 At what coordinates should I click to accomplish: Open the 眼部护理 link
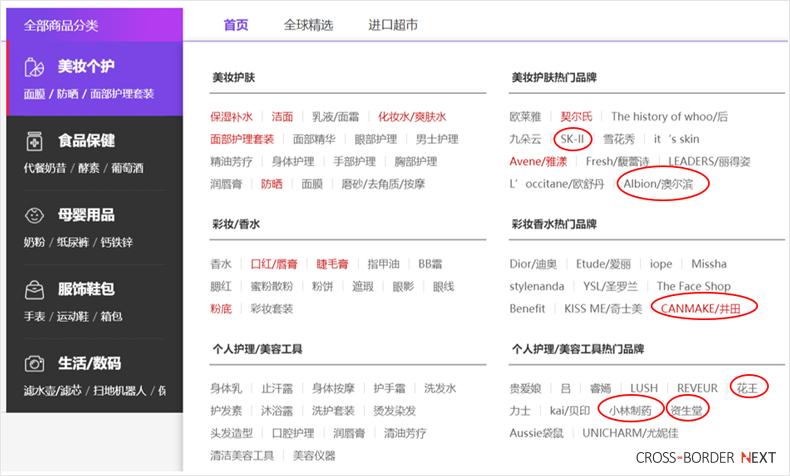point(375,139)
